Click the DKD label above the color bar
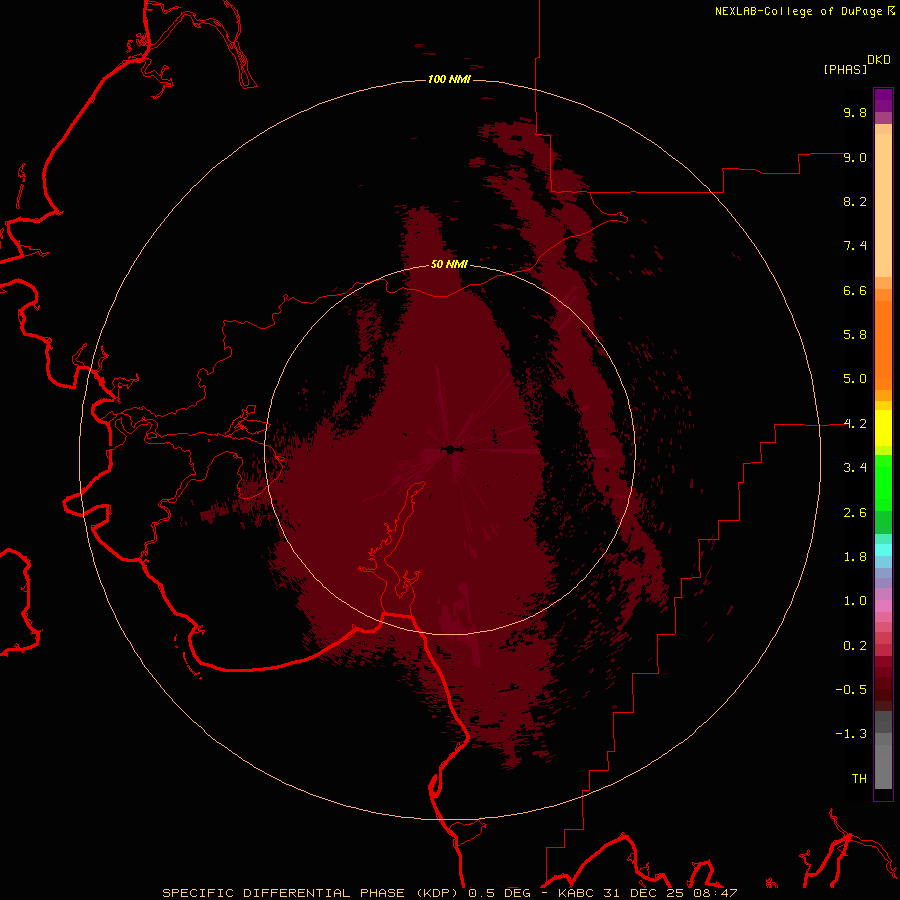 point(879,60)
